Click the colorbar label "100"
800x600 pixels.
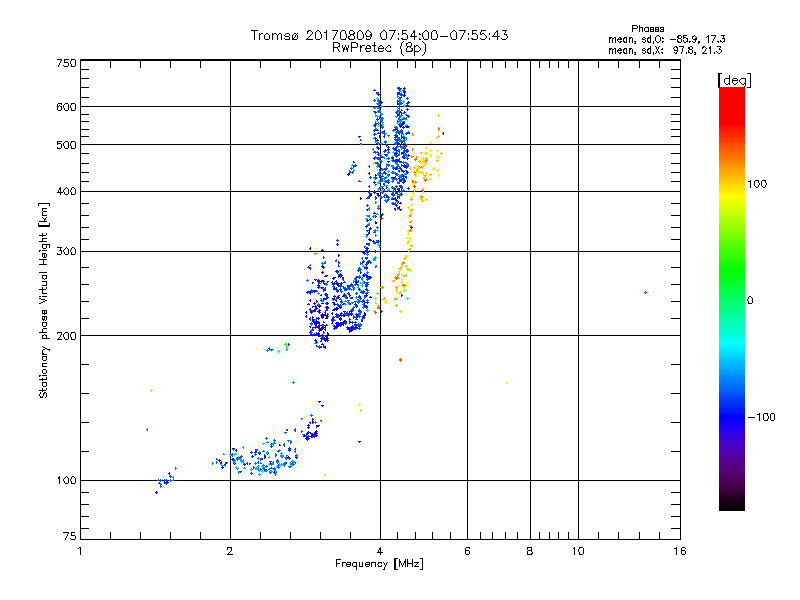coord(757,184)
